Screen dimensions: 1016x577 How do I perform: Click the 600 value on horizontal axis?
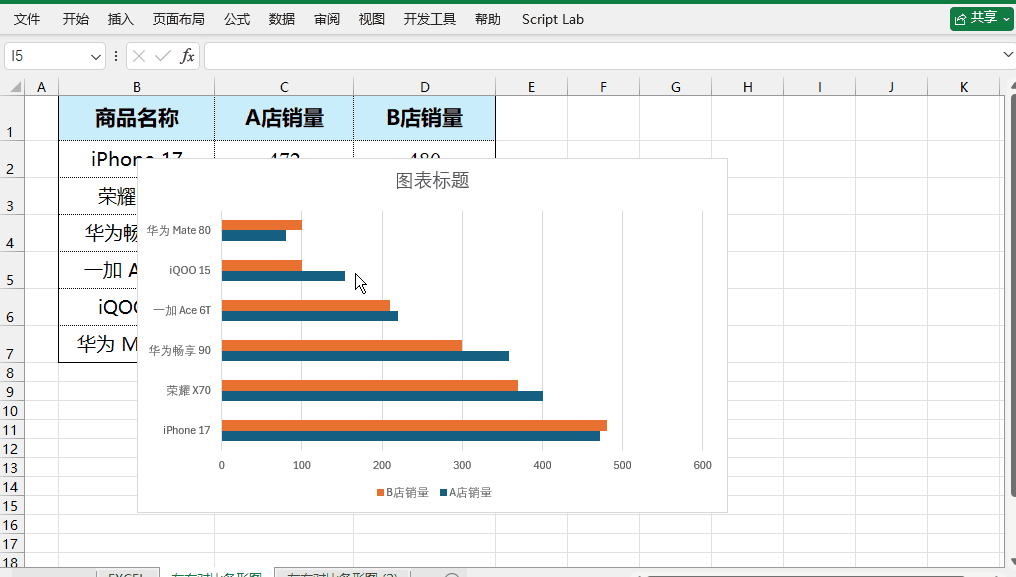pos(702,465)
